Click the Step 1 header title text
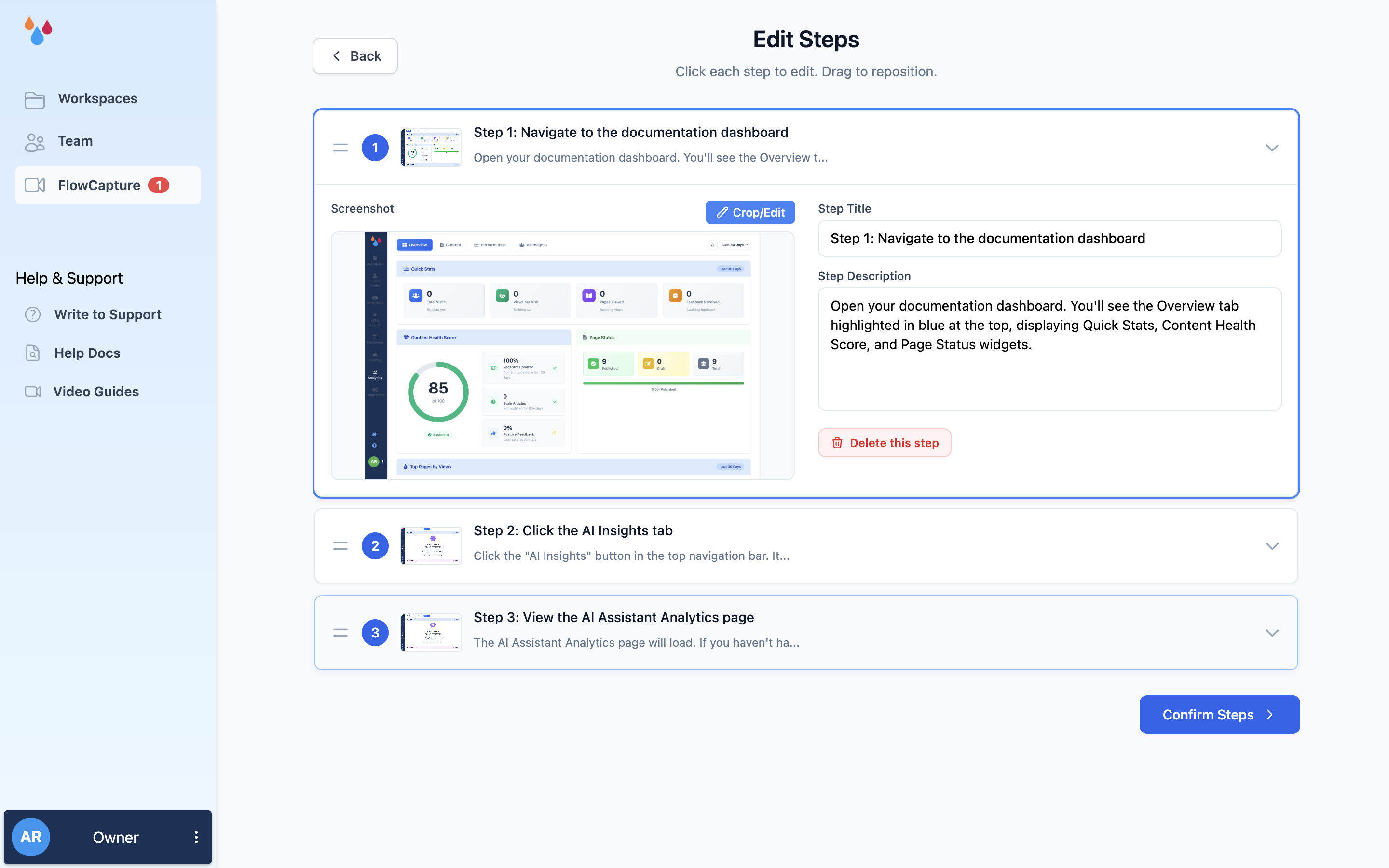This screenshot has width=1389, height=868. point(631,132)
